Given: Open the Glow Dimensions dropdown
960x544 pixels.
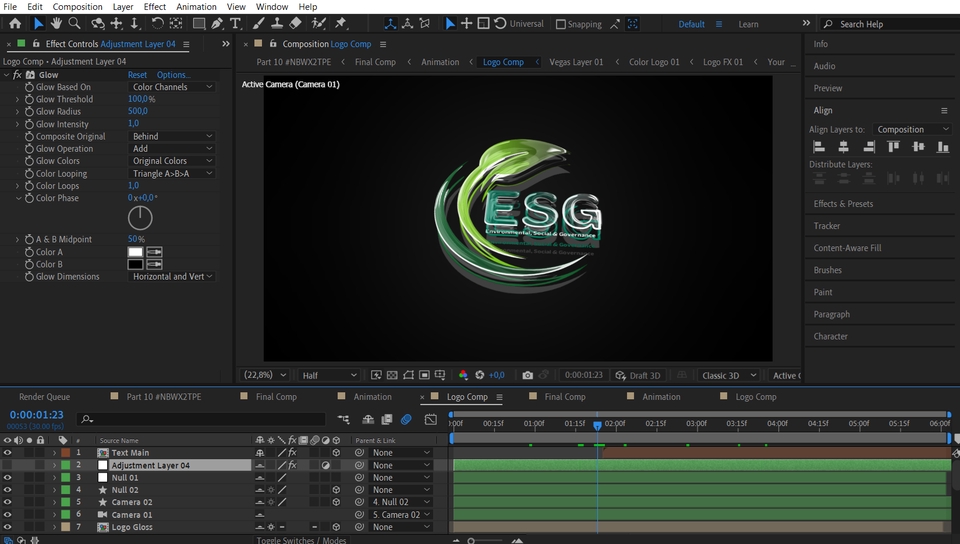Looking at the screenshot, I should [172, 277].
